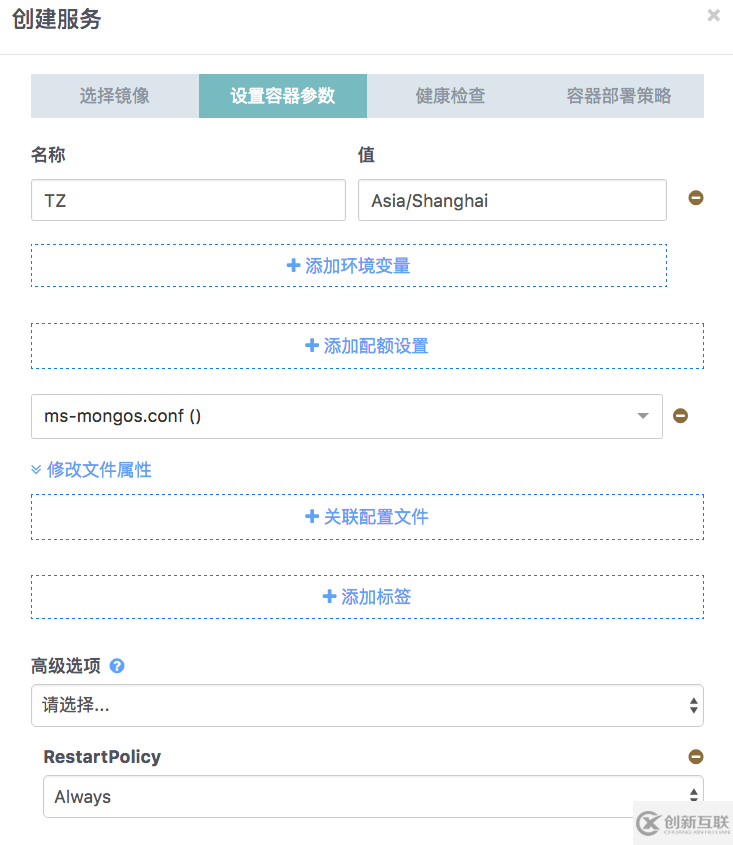This screenshot has width=733, height=845.
Task: Remove the ms-mongos.conf config file entry
Action: 680,416
